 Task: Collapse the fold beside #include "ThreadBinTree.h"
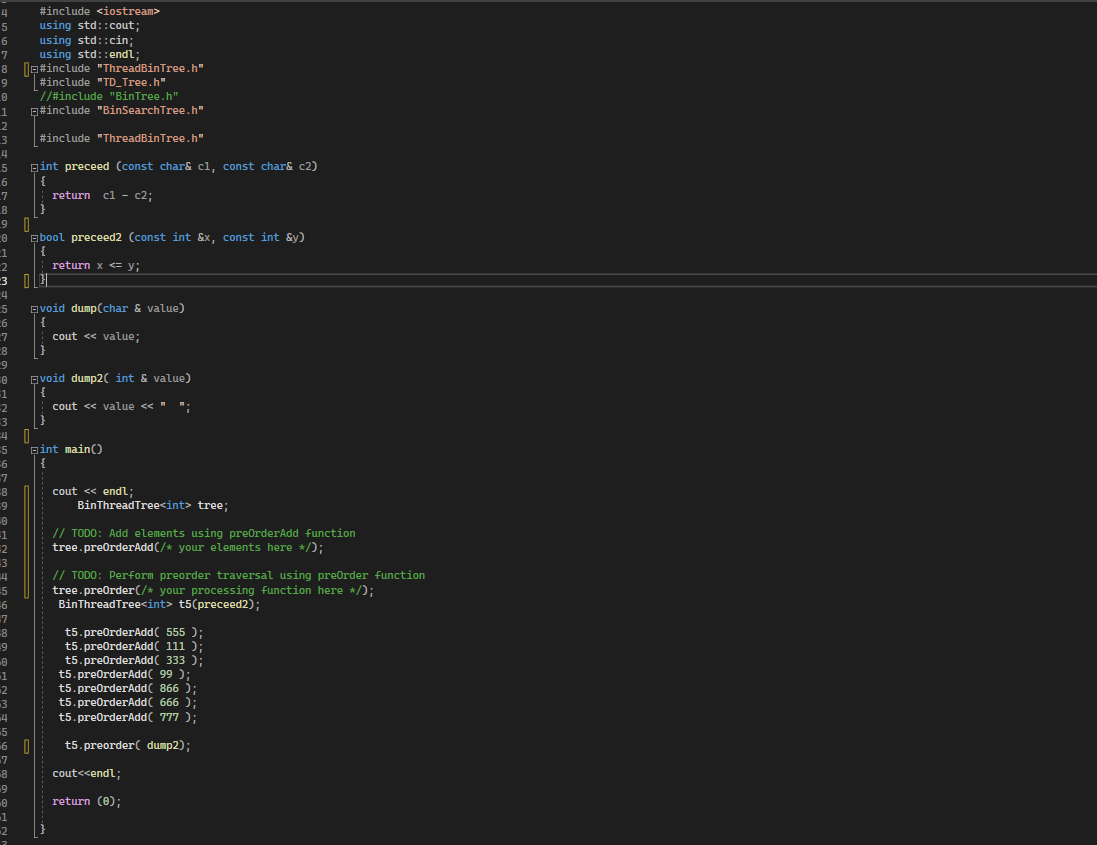(x=34, y=69)
